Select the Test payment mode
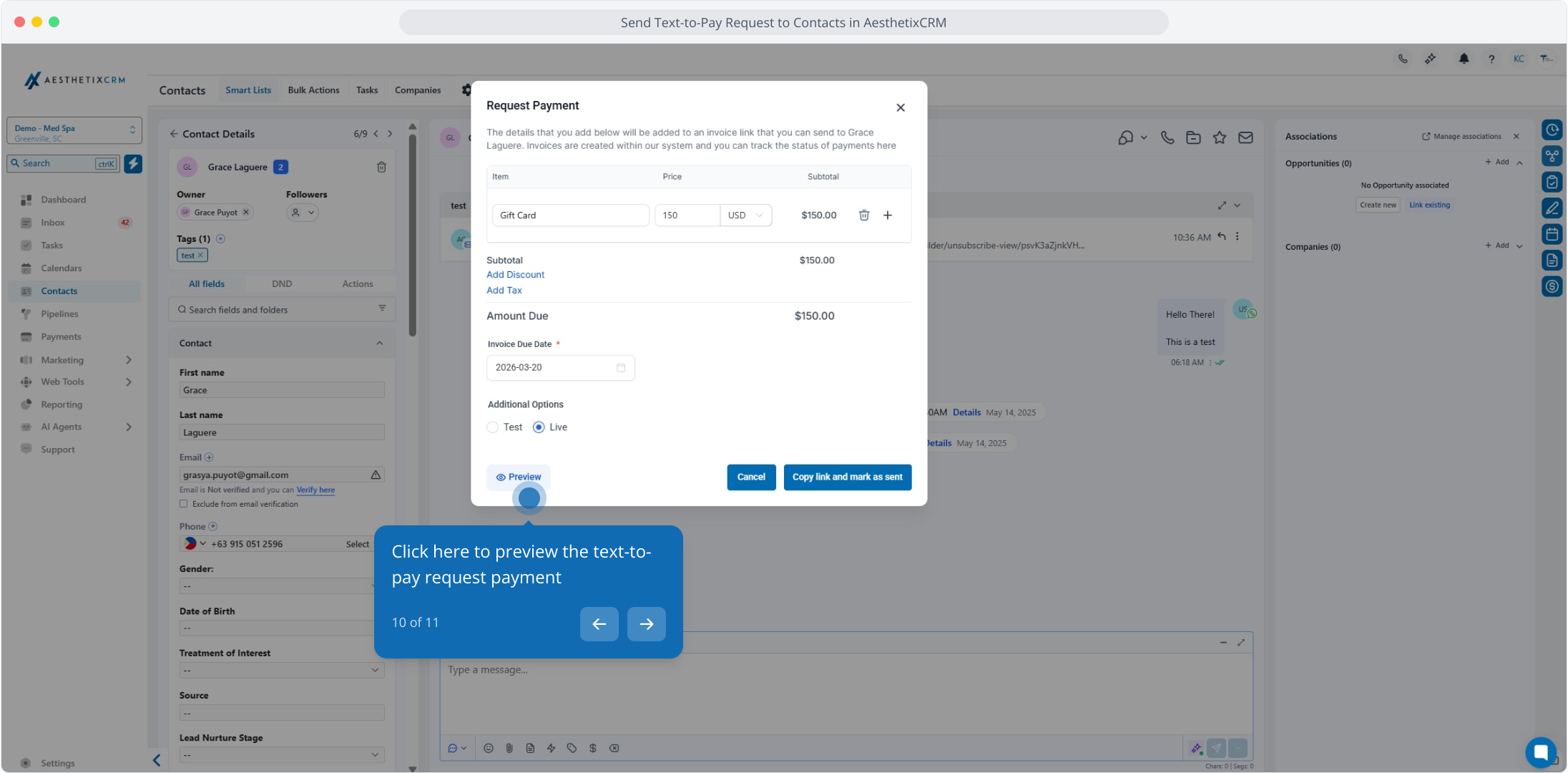Viewport: 1568px width, 773px height. click(x=493, y=427)
